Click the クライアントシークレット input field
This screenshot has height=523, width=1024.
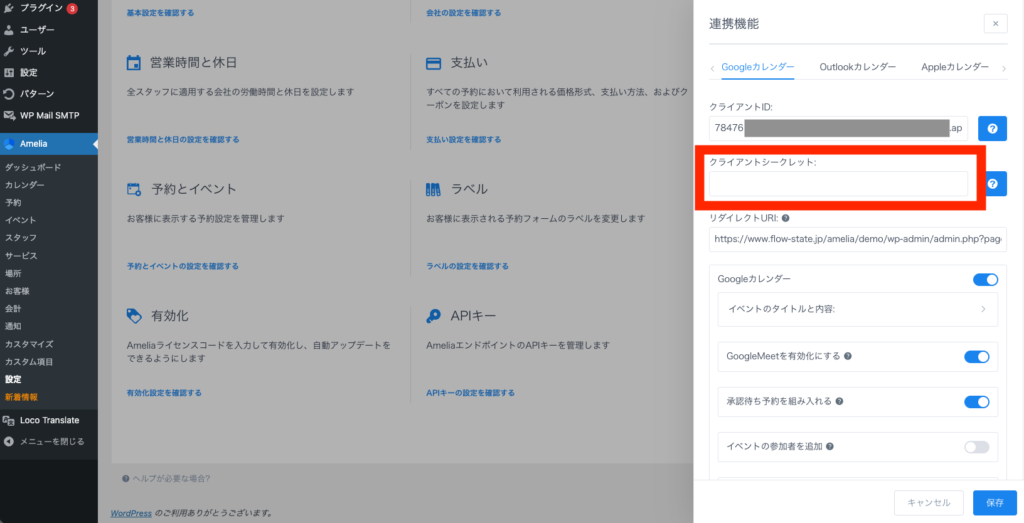click(x=838, y=184)
